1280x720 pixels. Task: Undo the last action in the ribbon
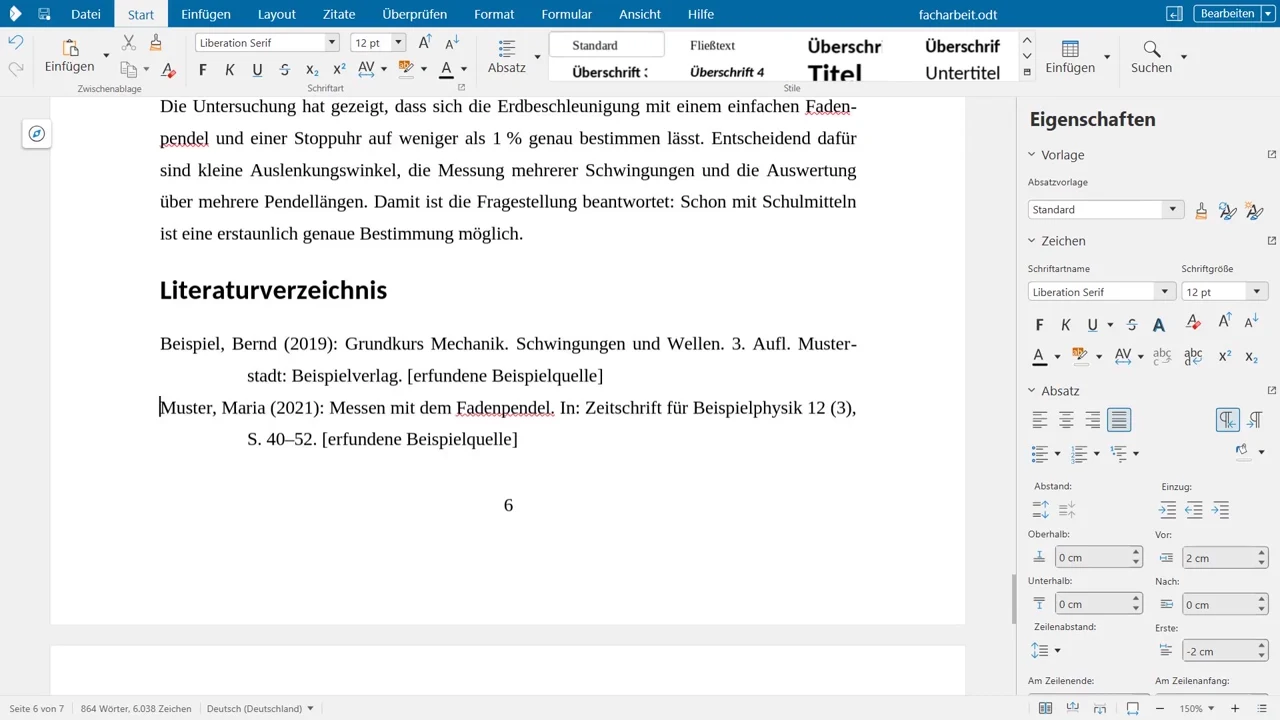[15, 42]
